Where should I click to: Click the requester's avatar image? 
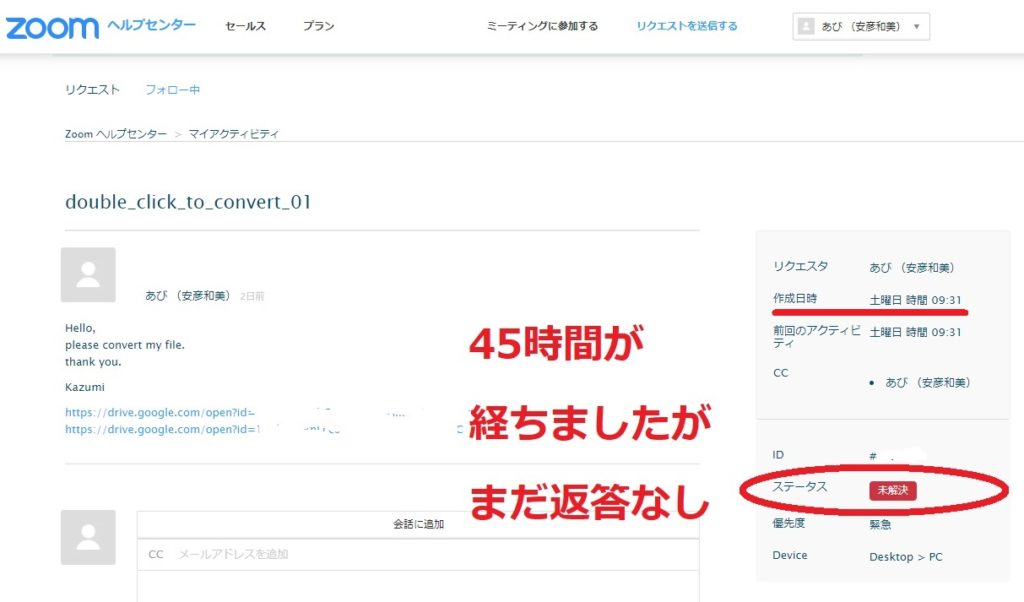coord(88,273)
